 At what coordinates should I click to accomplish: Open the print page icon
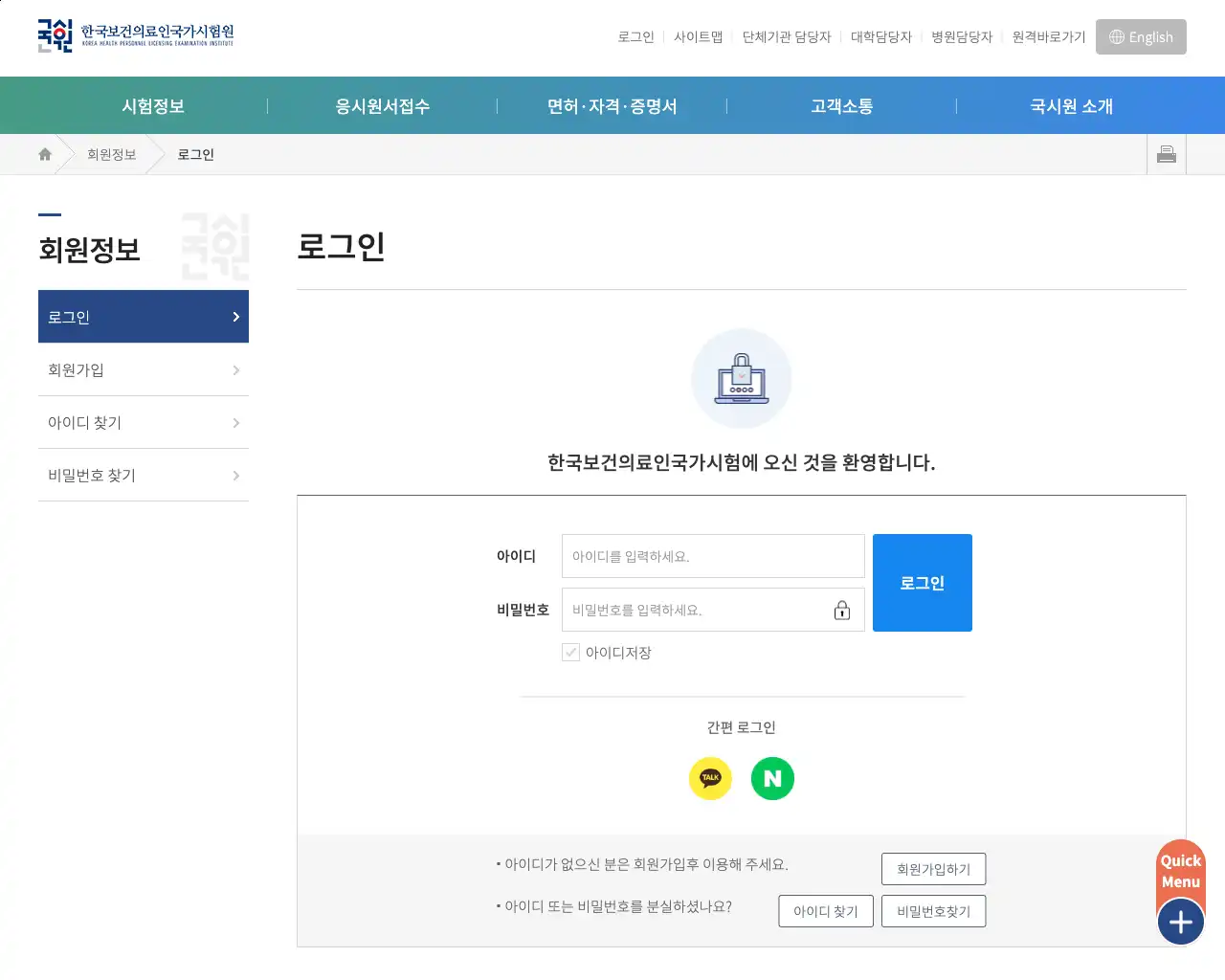click(1167, 154)
